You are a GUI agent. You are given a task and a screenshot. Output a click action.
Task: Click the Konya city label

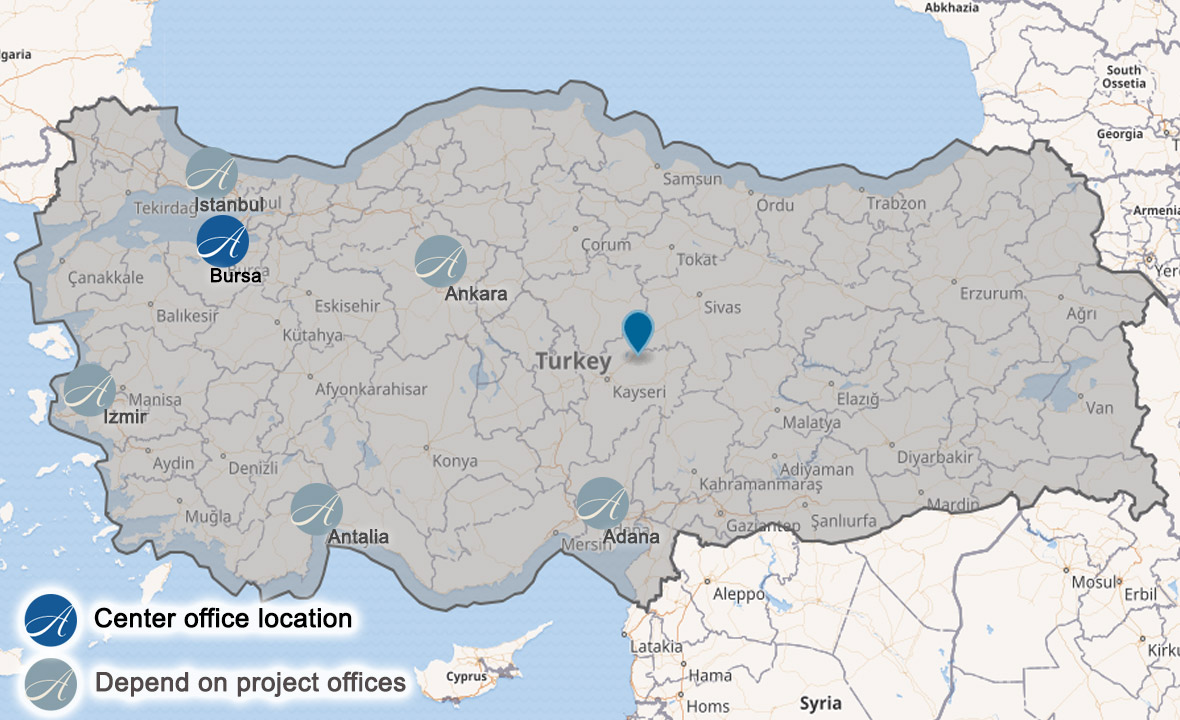click(x=455, y=461)
